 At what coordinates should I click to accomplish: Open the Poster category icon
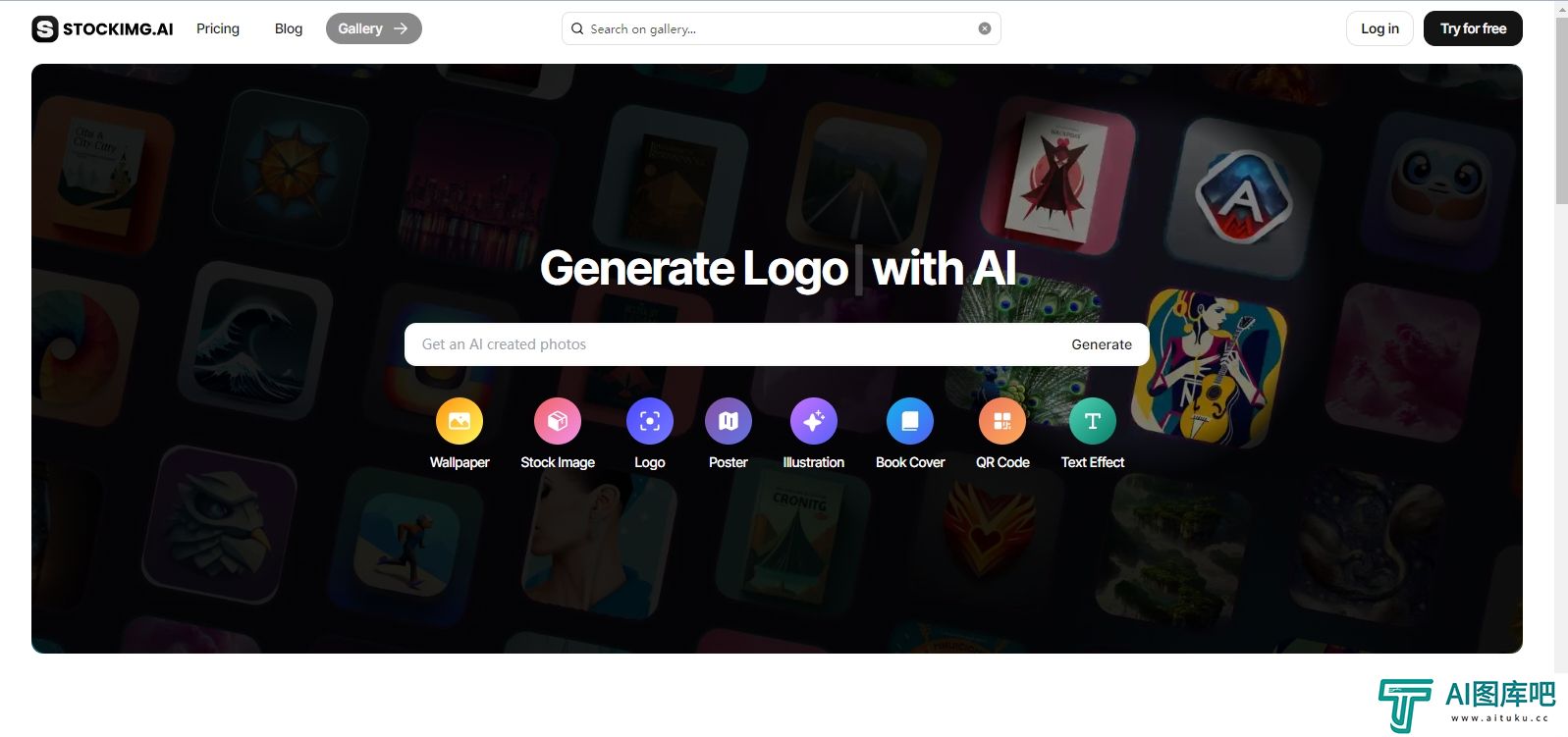(x=729, y=421)
